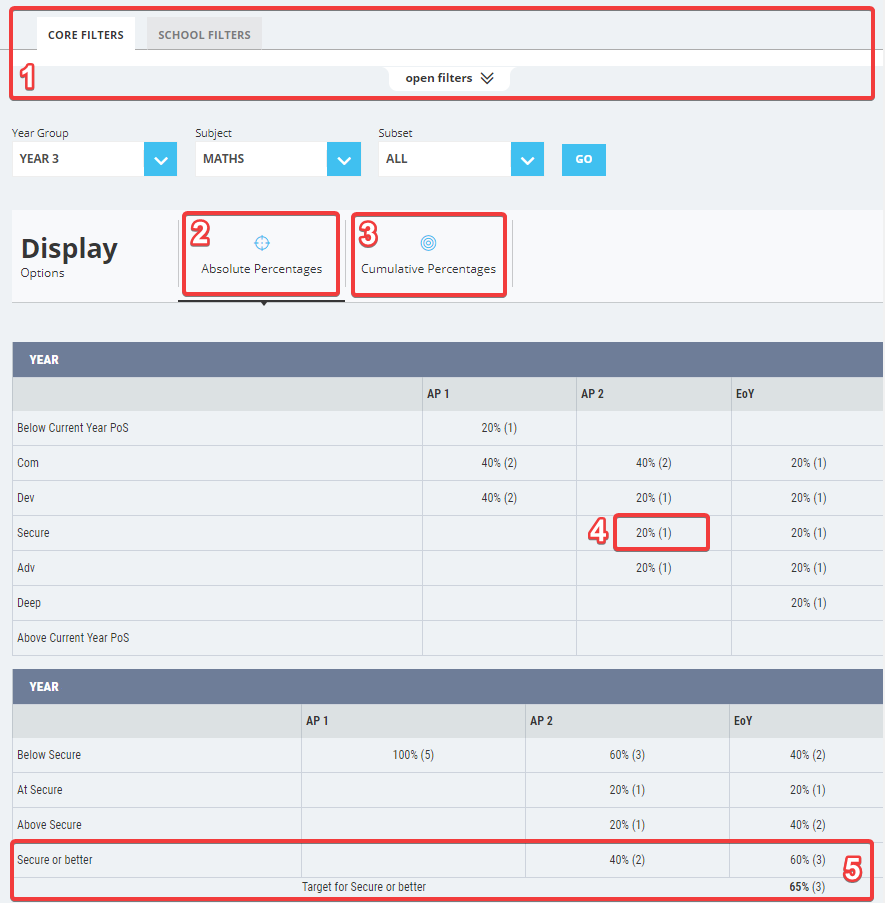The height and width of the screenshot is (903, 885).
Task: Click the Secure AP 2 cell 20% (1)
Action: coord(654,533)
